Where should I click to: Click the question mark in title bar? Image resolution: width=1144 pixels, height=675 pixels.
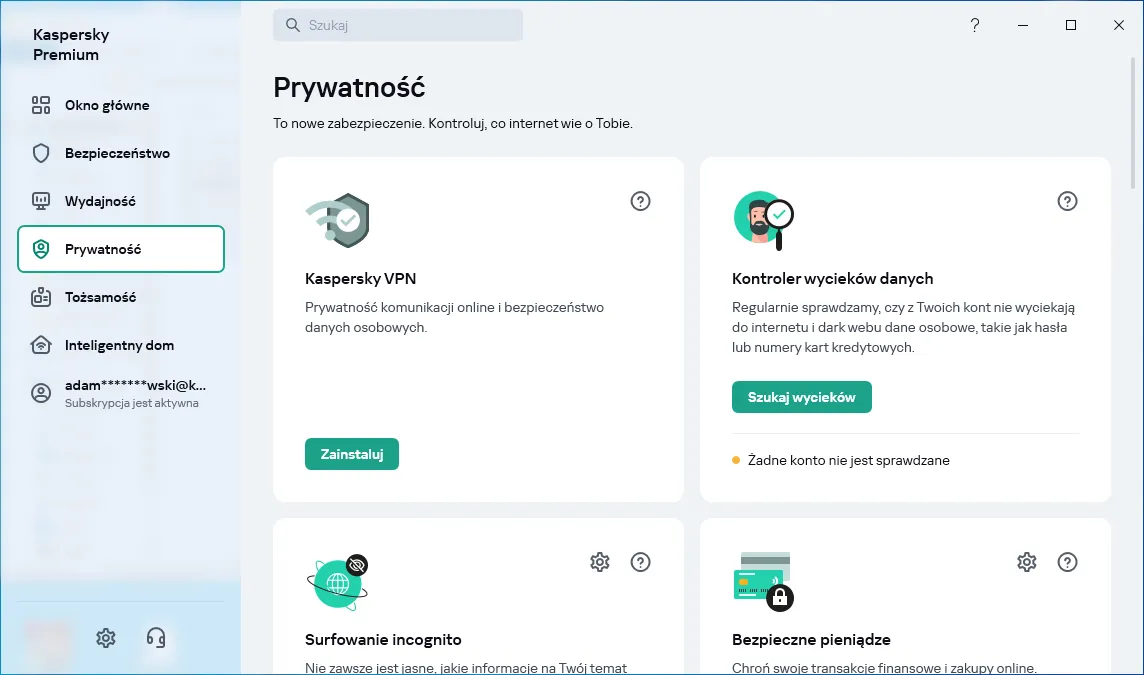coord(975,25)
